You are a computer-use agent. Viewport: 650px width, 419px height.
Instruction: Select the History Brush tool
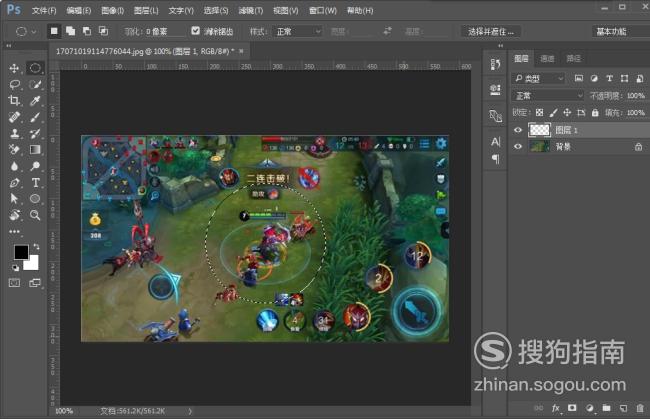(x=35, y=133)
